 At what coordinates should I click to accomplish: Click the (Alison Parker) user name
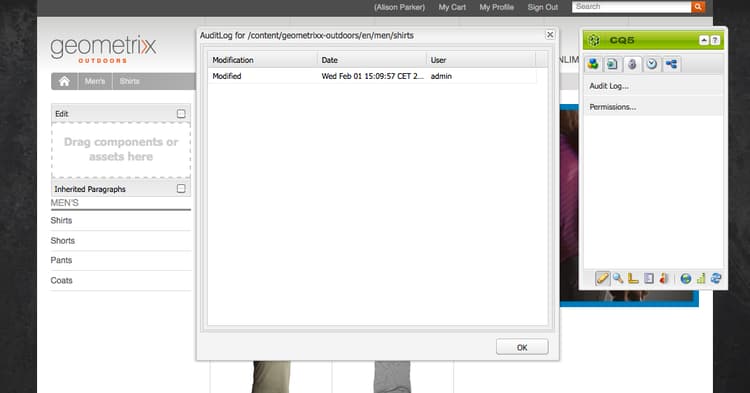[399, 7]
